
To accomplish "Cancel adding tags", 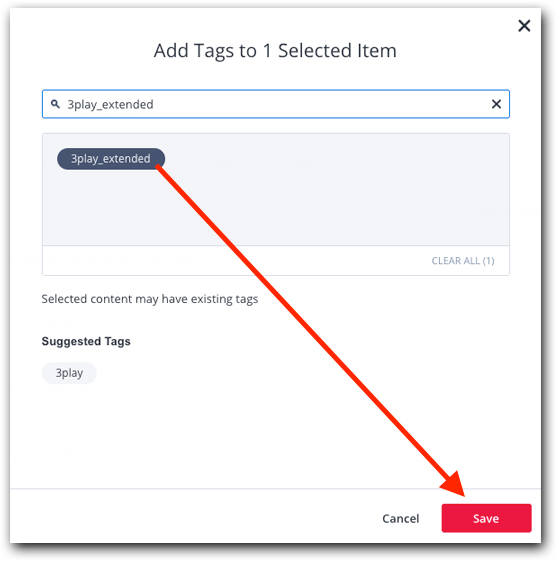I will point(400,518).
